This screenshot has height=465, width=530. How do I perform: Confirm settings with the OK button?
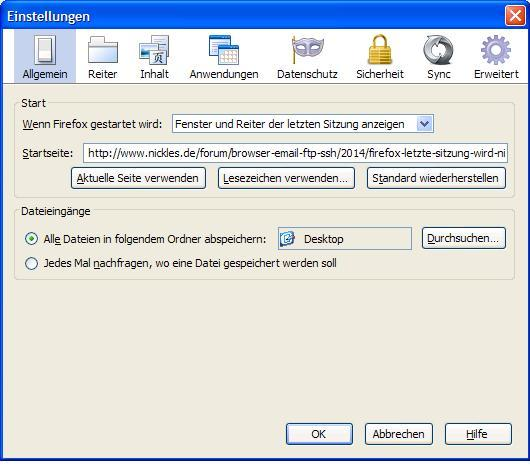pos(319,434)
